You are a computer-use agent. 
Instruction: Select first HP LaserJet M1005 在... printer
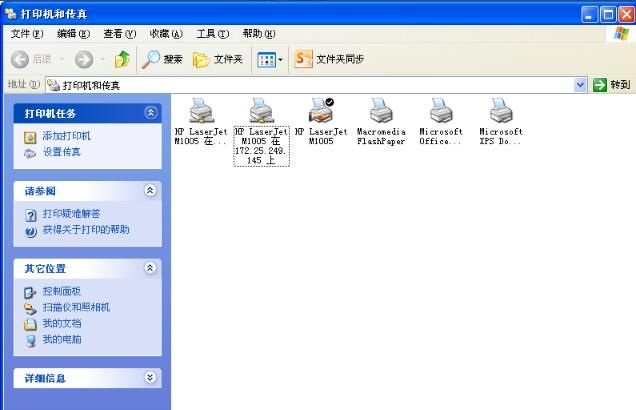click(x=201, y=122)
